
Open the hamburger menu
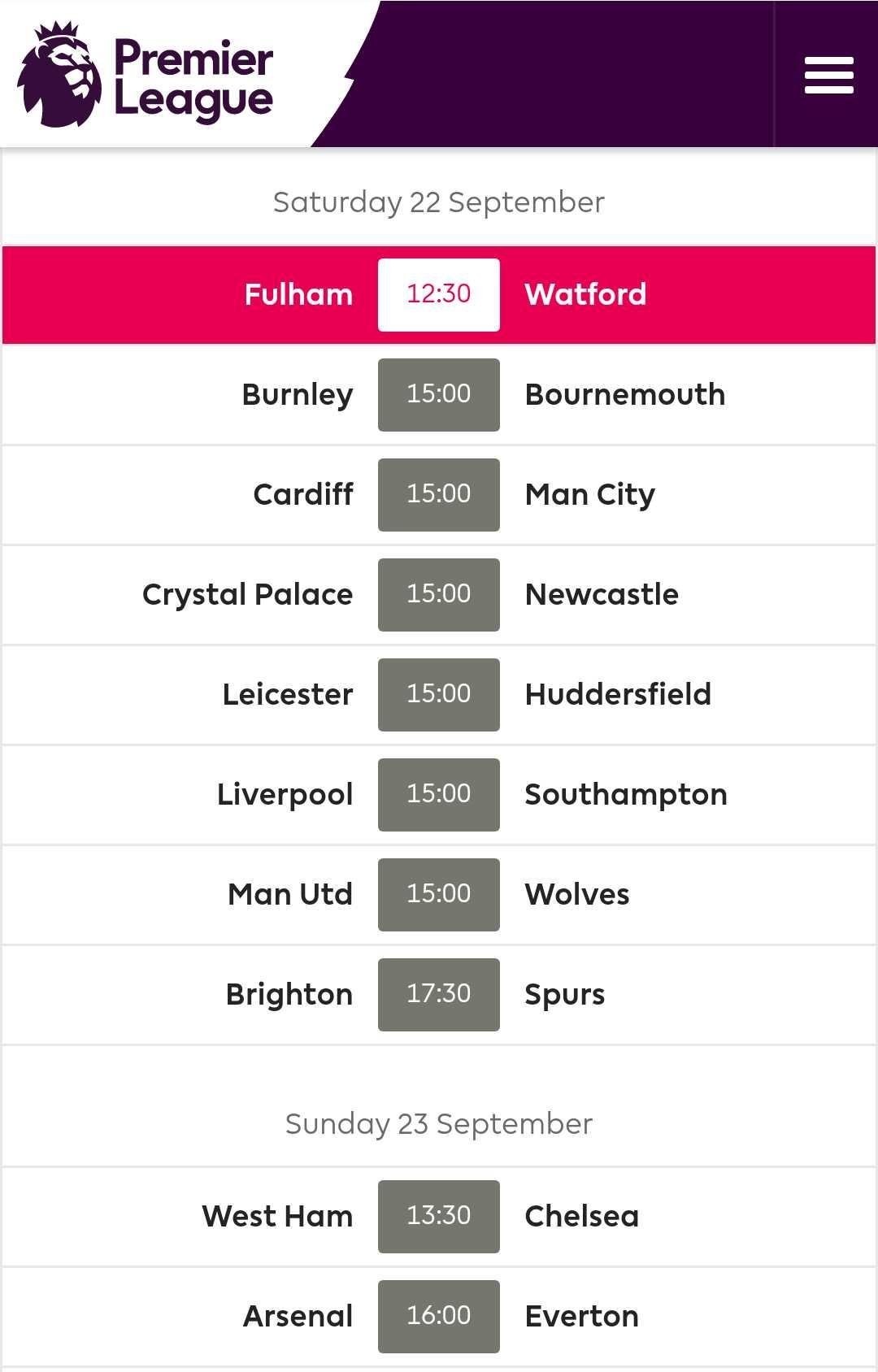(828, 75)
